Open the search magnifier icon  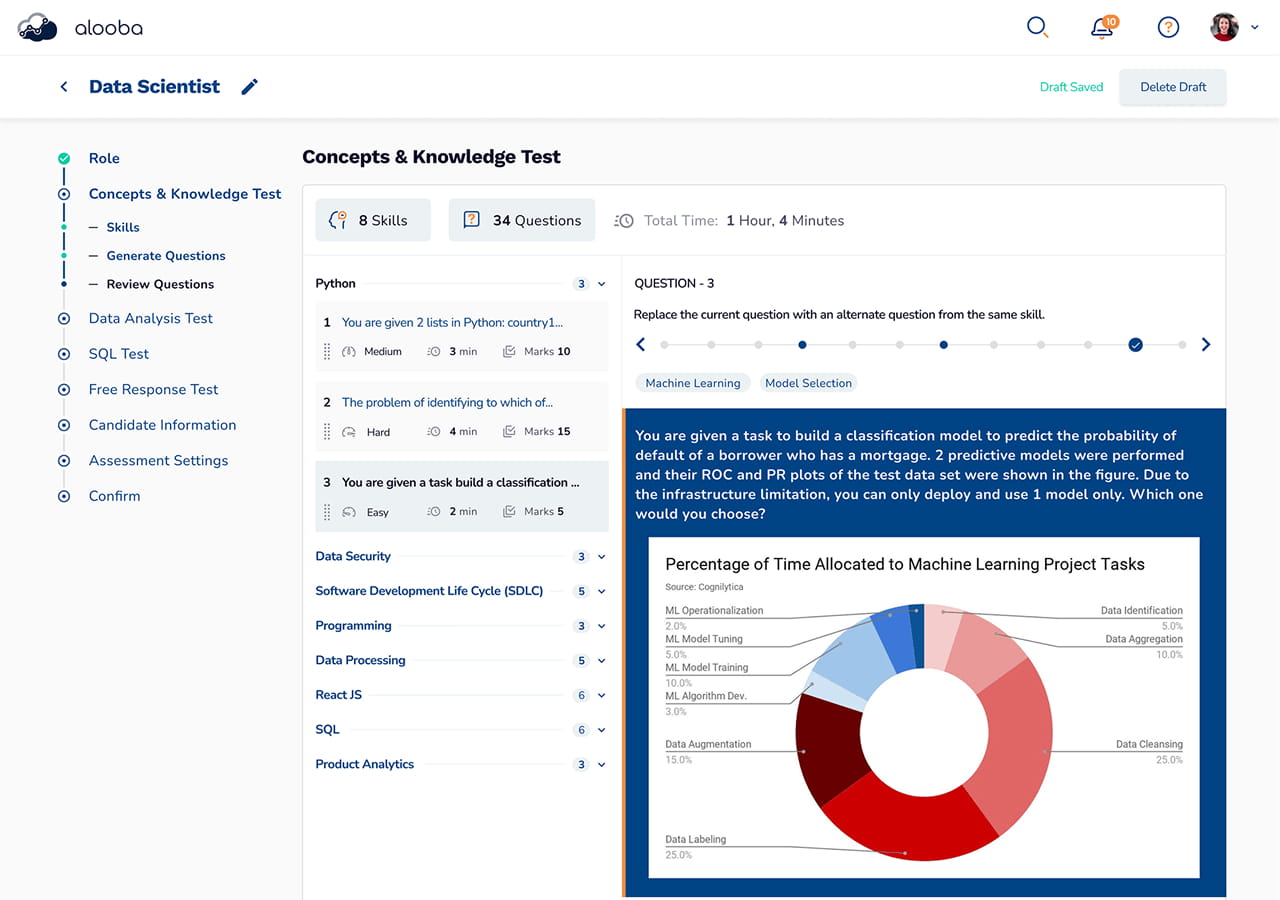pos(1037,27)
